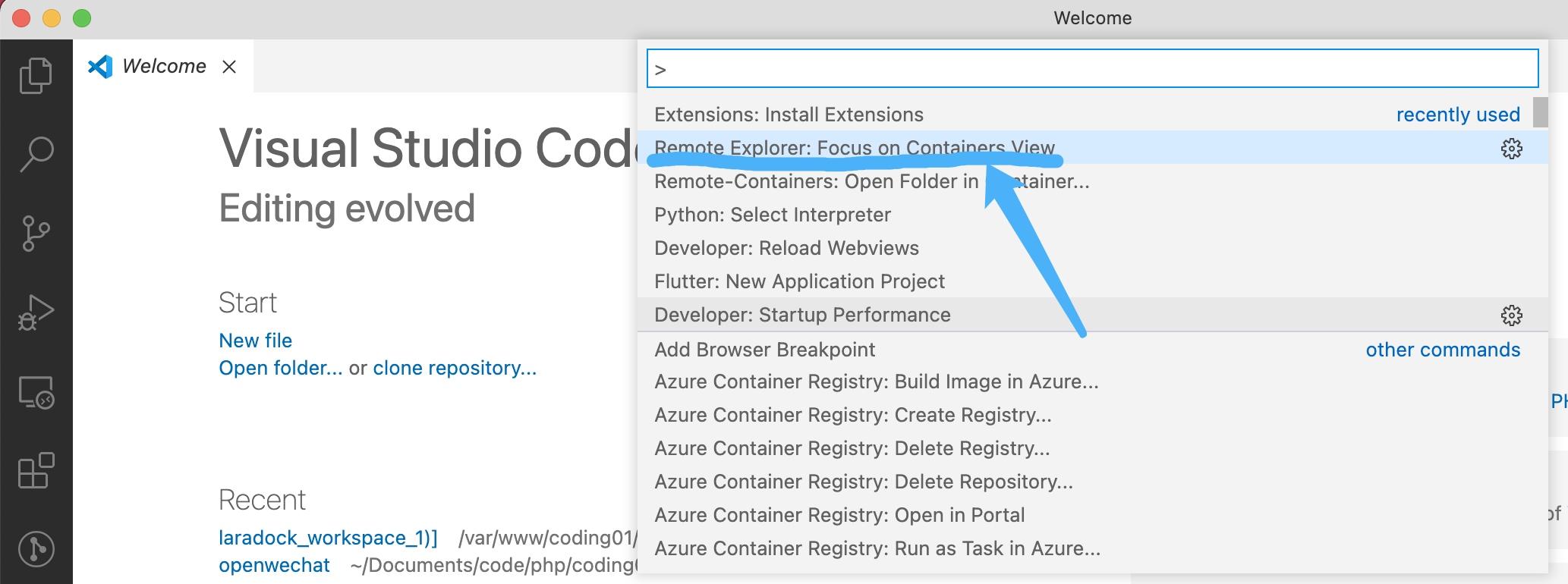Open the Explorer view in activity bar
This screenshot has height=584, width=1568.
point(36,75)
